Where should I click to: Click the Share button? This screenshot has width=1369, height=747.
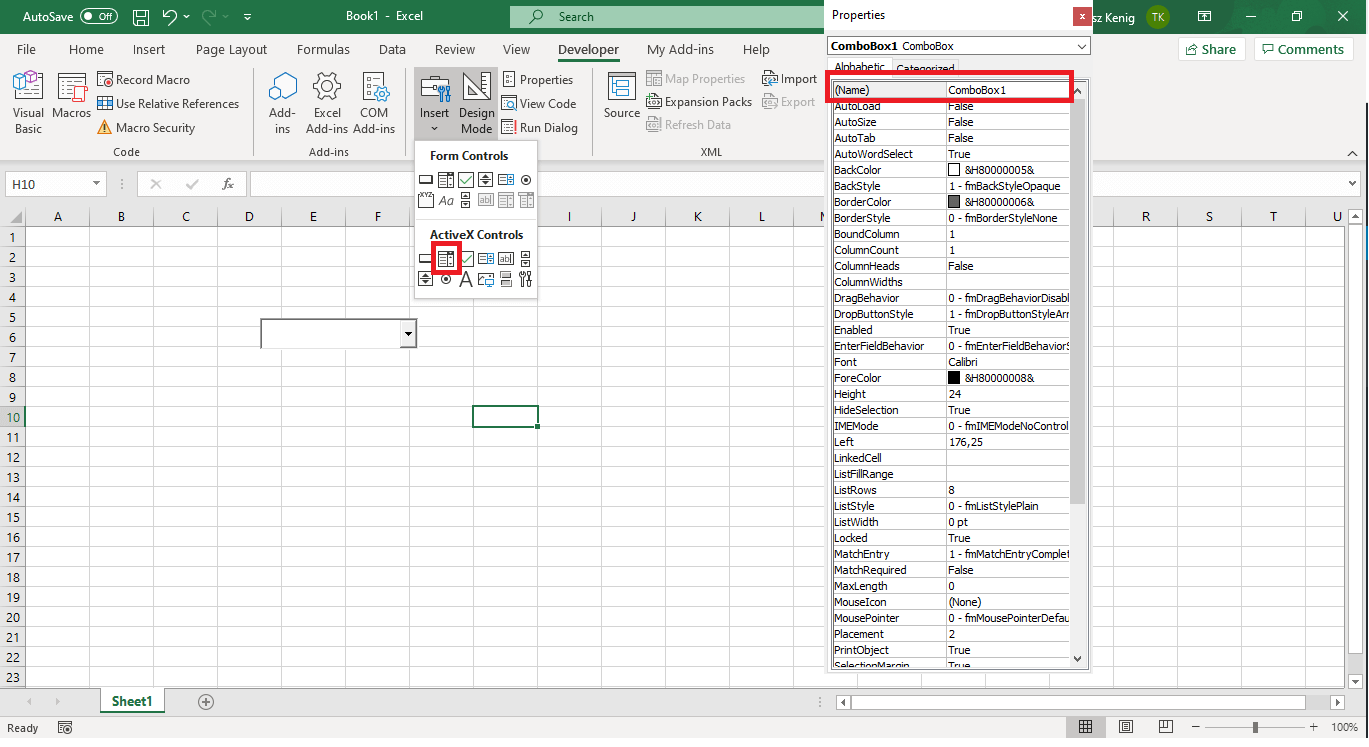(1210, 48)
